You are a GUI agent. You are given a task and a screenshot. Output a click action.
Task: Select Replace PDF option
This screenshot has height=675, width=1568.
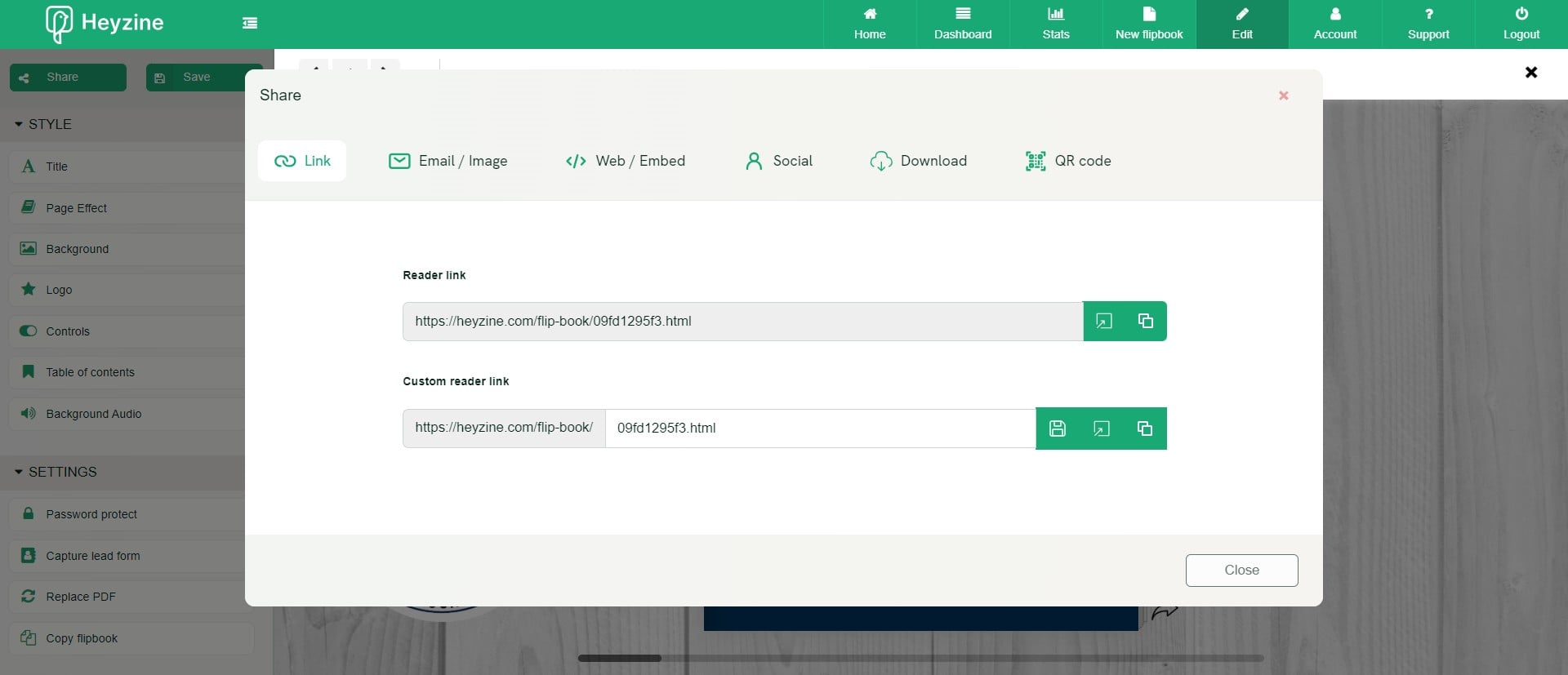click(127, 597)
